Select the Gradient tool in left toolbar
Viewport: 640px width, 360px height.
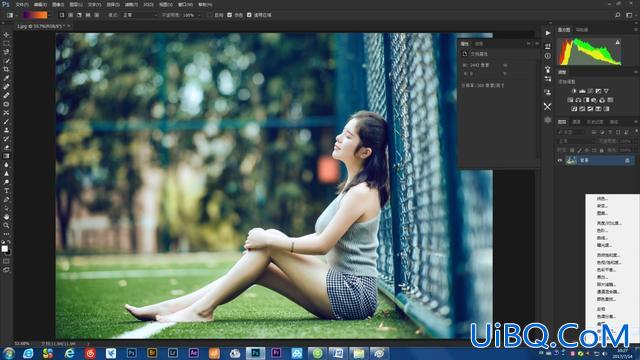point(6,156)
